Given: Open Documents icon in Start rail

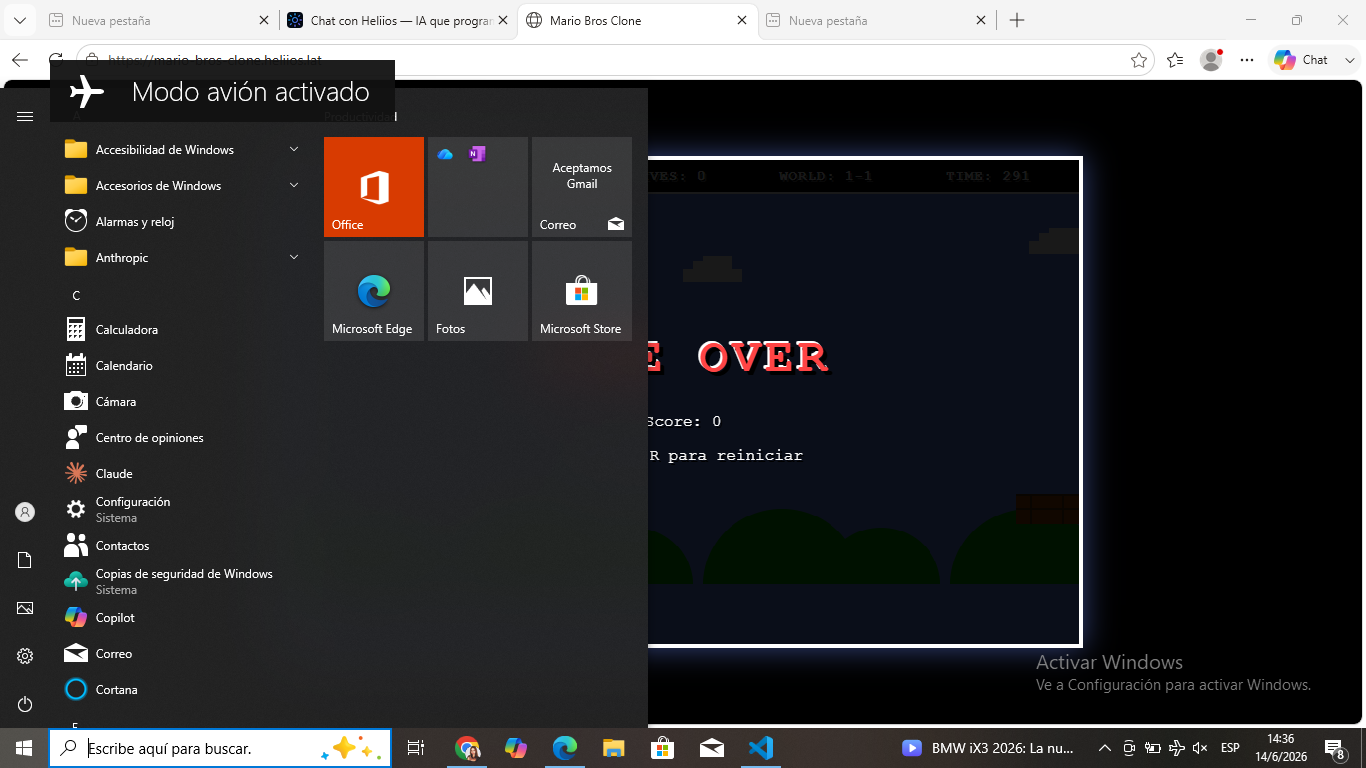Looking at the screenshot, I should (x=25, y=560).
